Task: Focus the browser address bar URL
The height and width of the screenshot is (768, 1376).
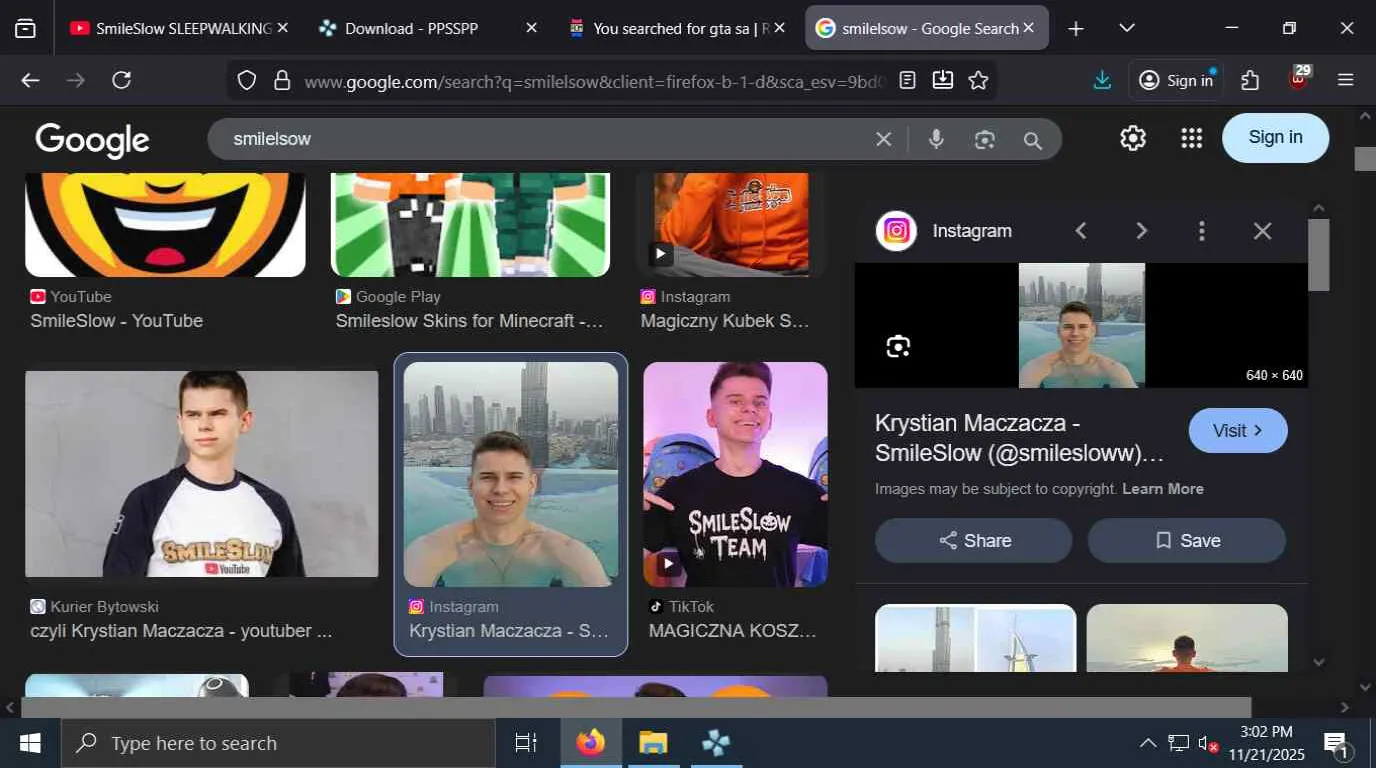Action: click(x=594, y=81)
